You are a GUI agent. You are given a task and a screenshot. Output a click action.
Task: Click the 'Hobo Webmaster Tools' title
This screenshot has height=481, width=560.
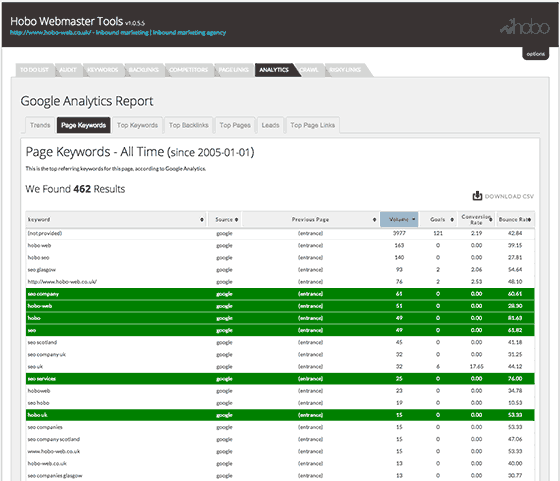[x=66, y=21]
